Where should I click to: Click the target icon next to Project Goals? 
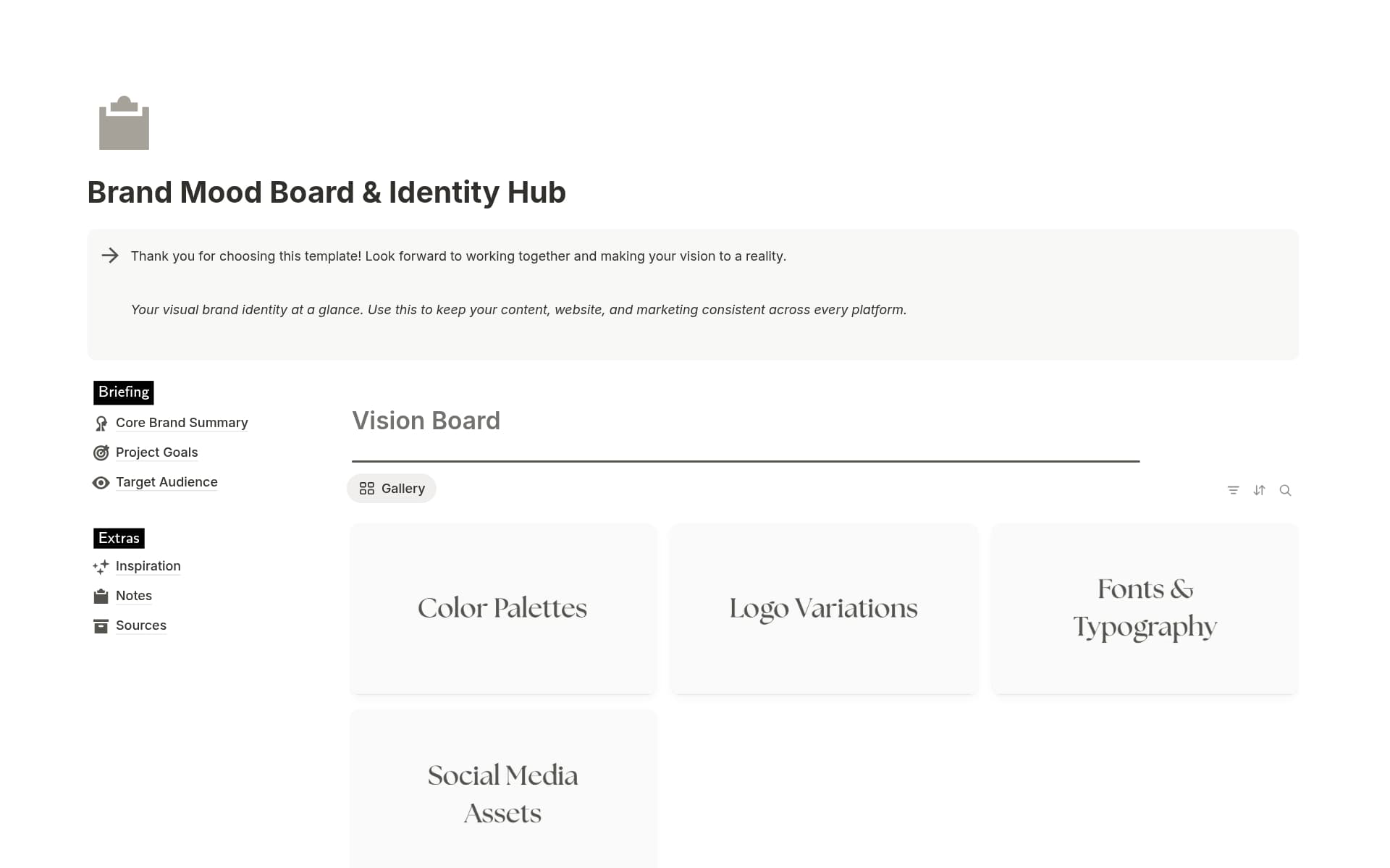(101, 452)
